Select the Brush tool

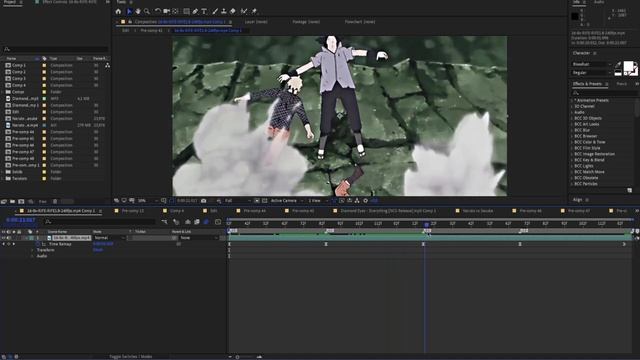(215, 11)
